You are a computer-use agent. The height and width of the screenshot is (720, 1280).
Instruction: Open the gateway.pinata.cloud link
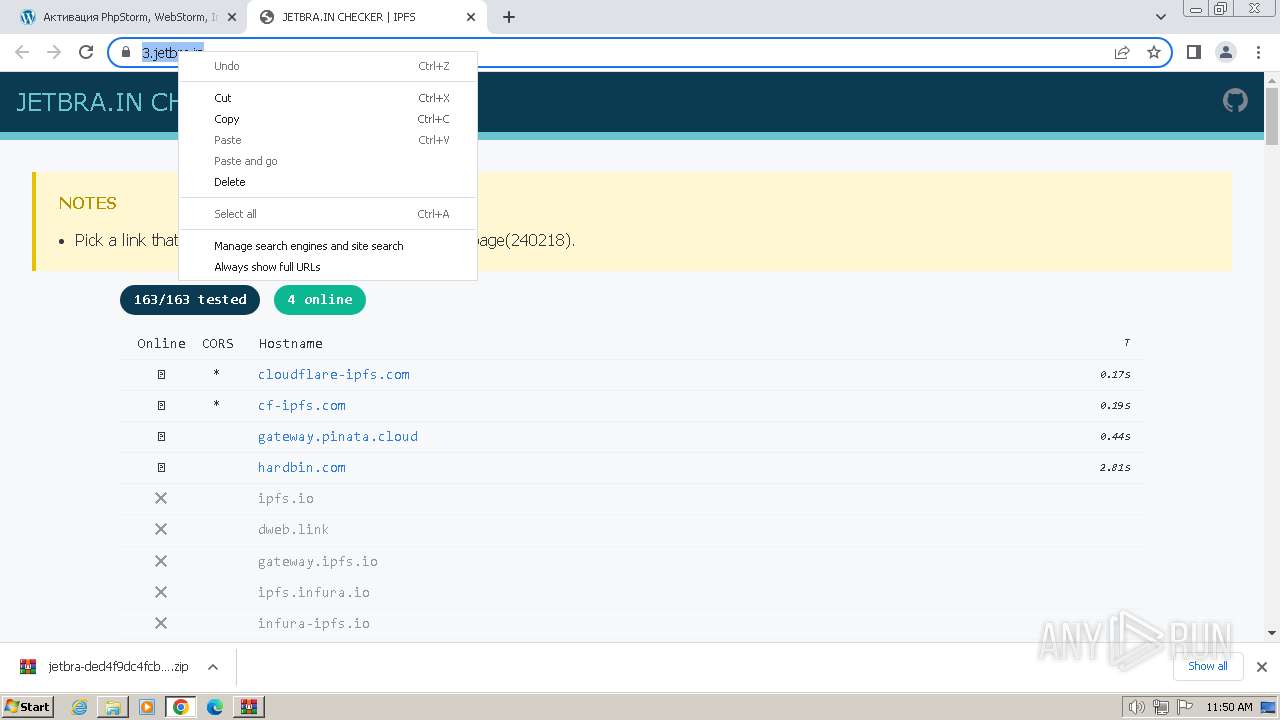click(338, 436)
